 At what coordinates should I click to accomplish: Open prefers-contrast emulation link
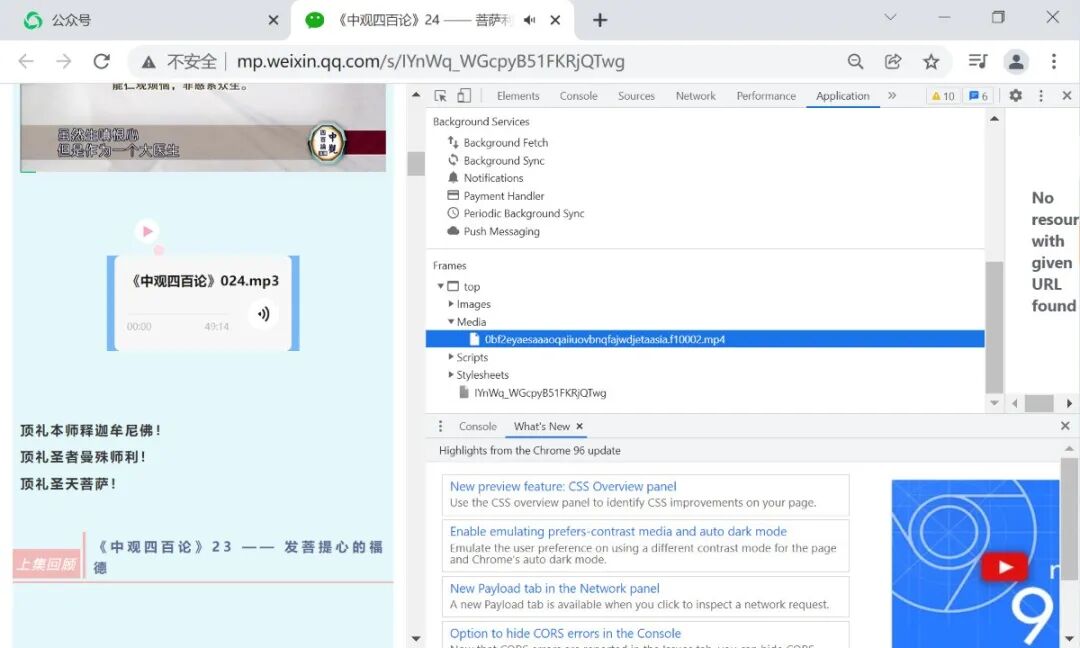(x=618, y=531)
